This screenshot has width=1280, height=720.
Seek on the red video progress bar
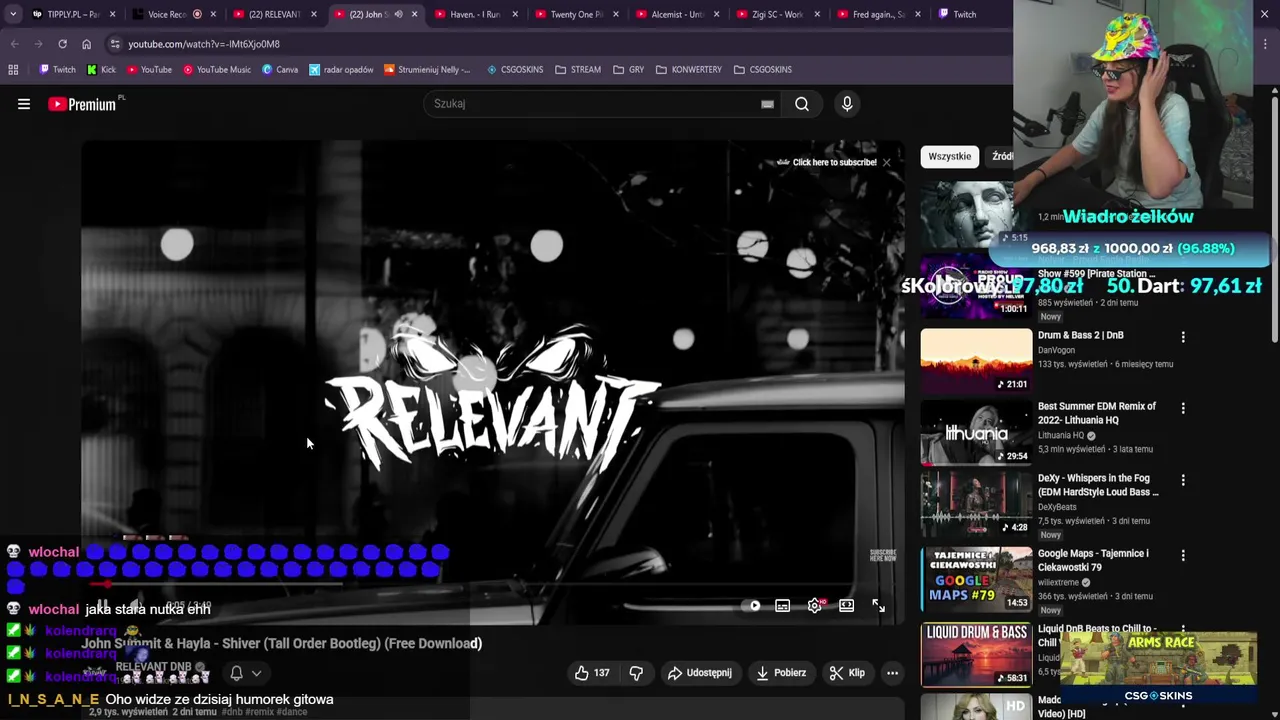[492, 585]
